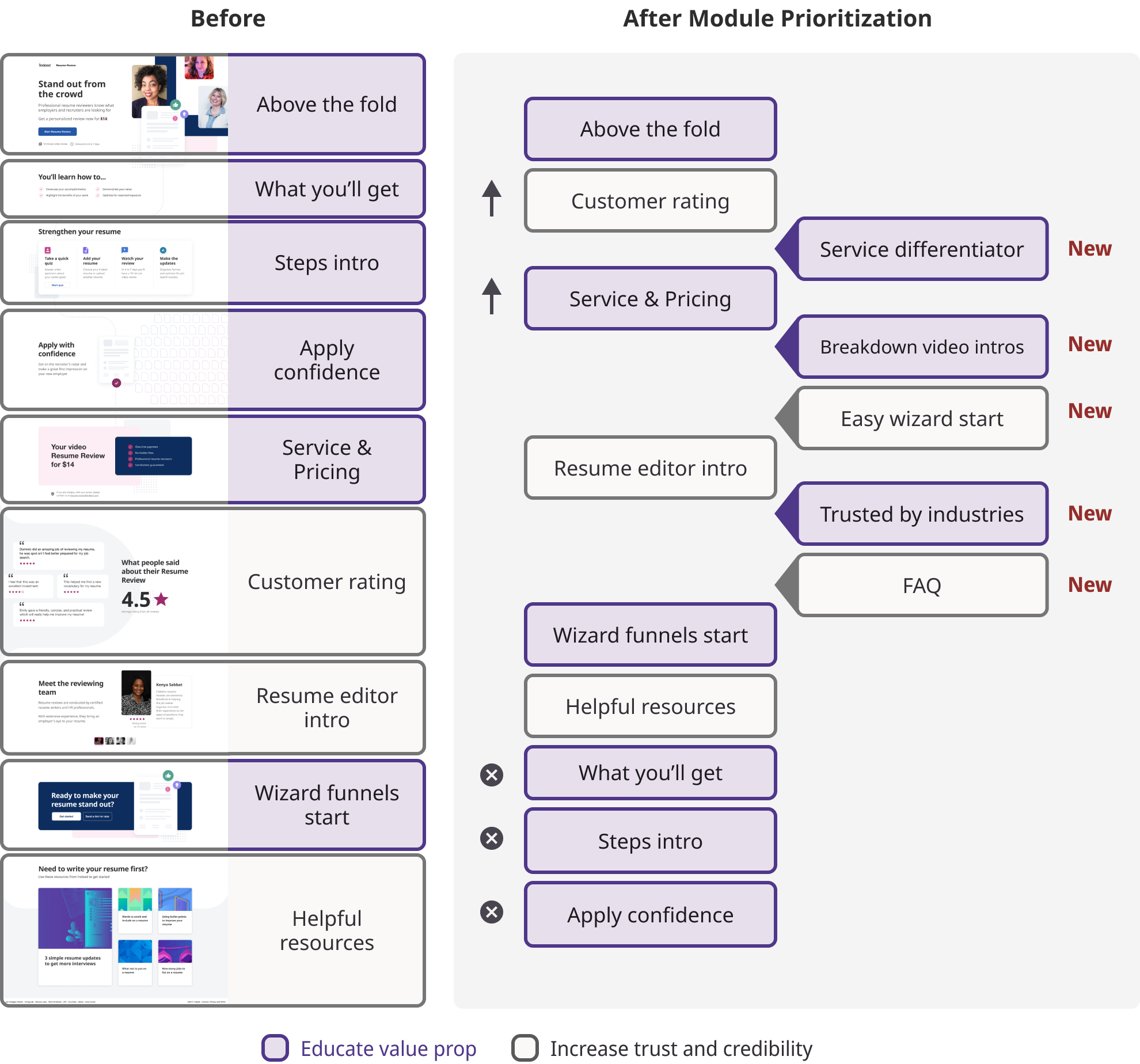Click the X icon next to What you'll get

[x=492, y=775]
